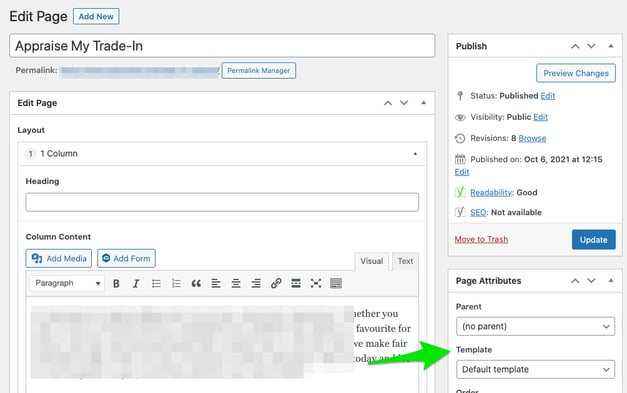Apply blockquote formatting
Screen dimensions: 627x393
196,283
